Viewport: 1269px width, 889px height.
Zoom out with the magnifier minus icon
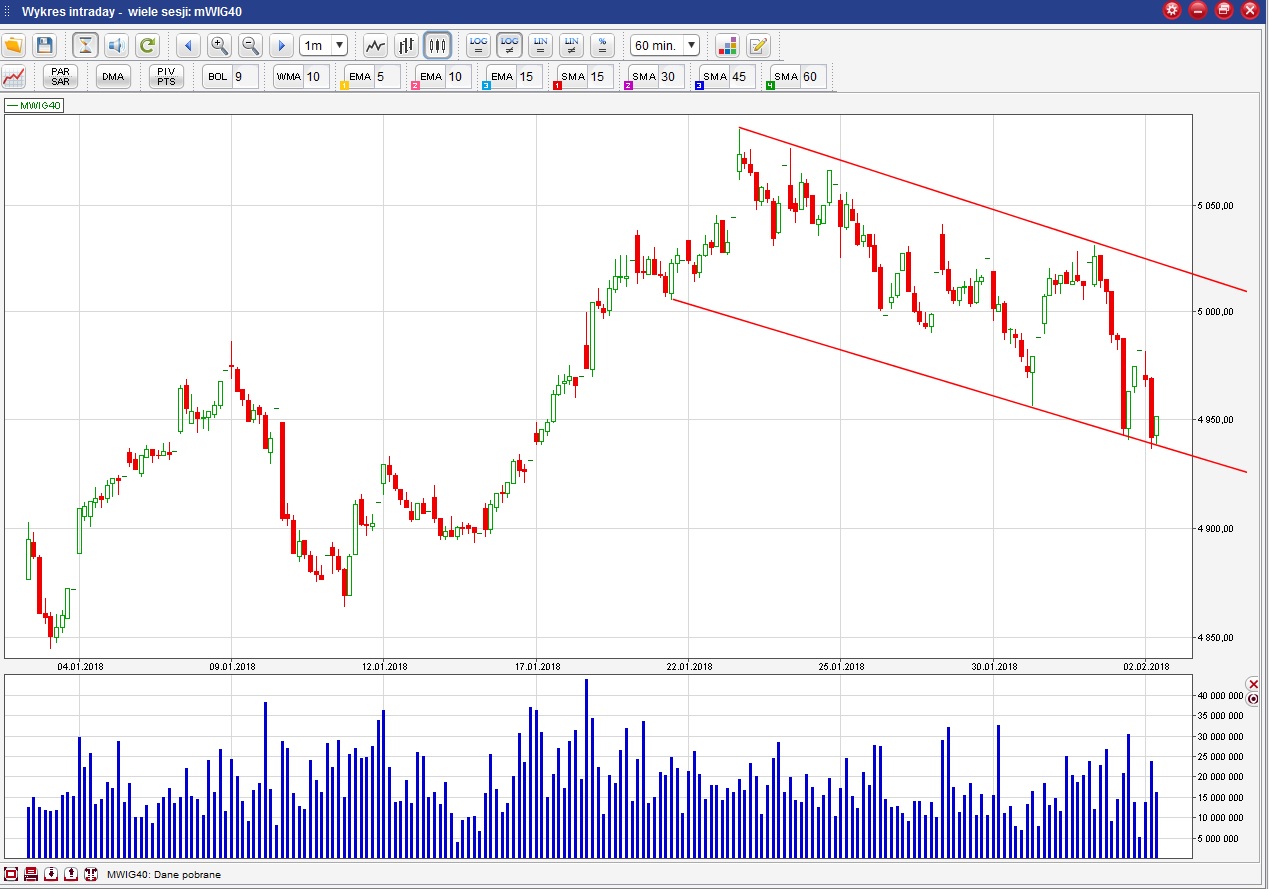click(x=251, y=45)
